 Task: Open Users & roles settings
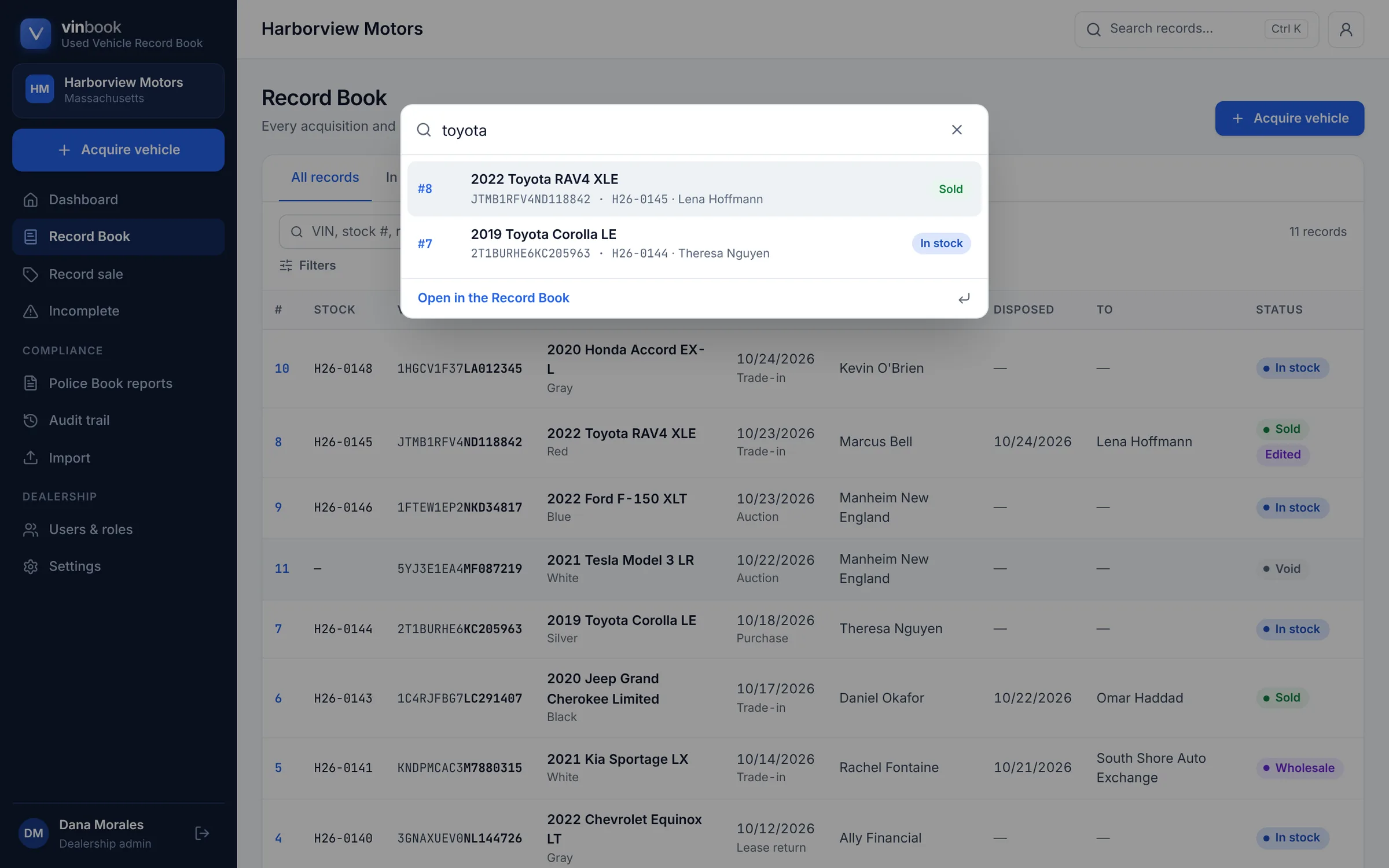point(118,529)
